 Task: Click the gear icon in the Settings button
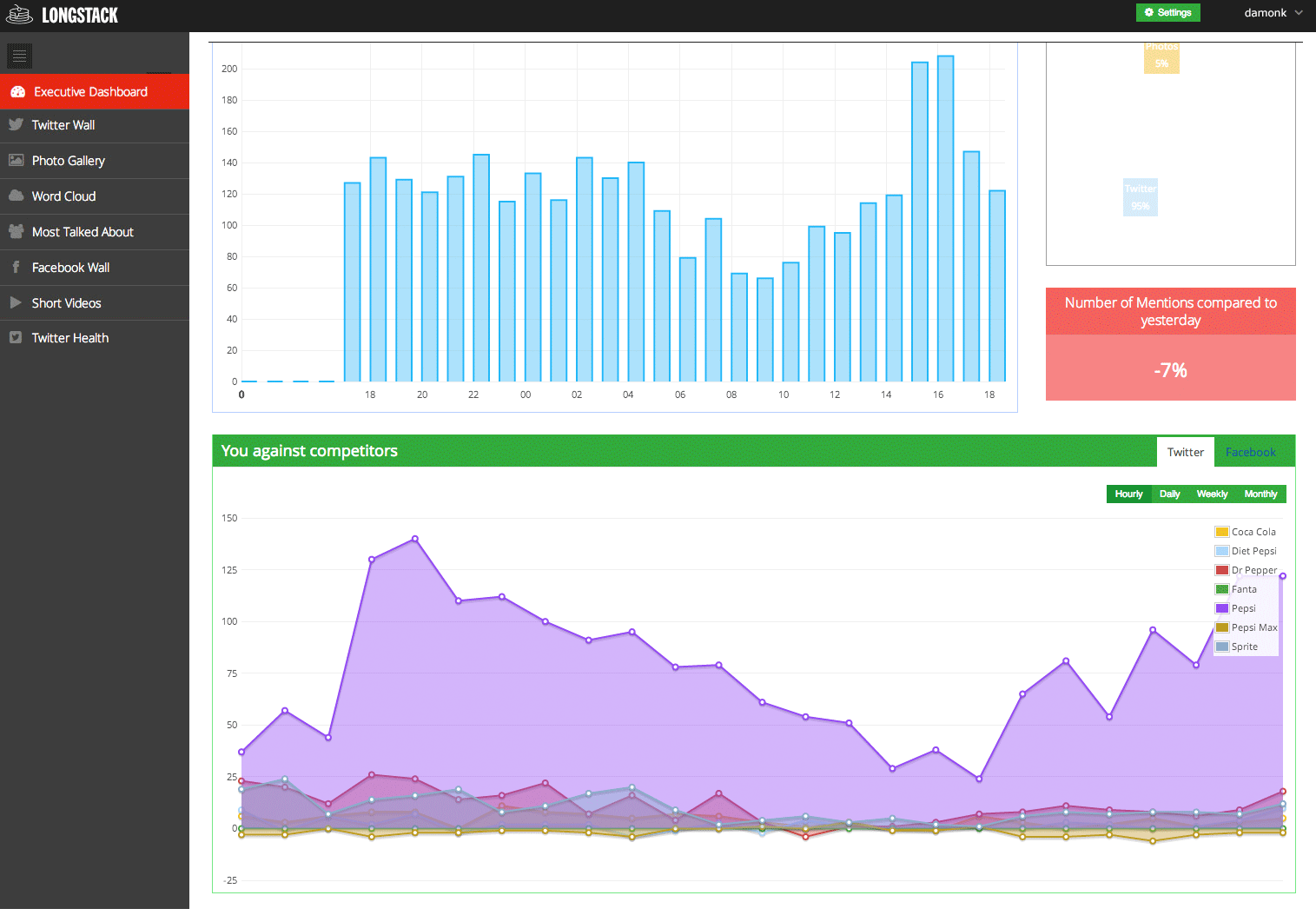[1149, 12]
